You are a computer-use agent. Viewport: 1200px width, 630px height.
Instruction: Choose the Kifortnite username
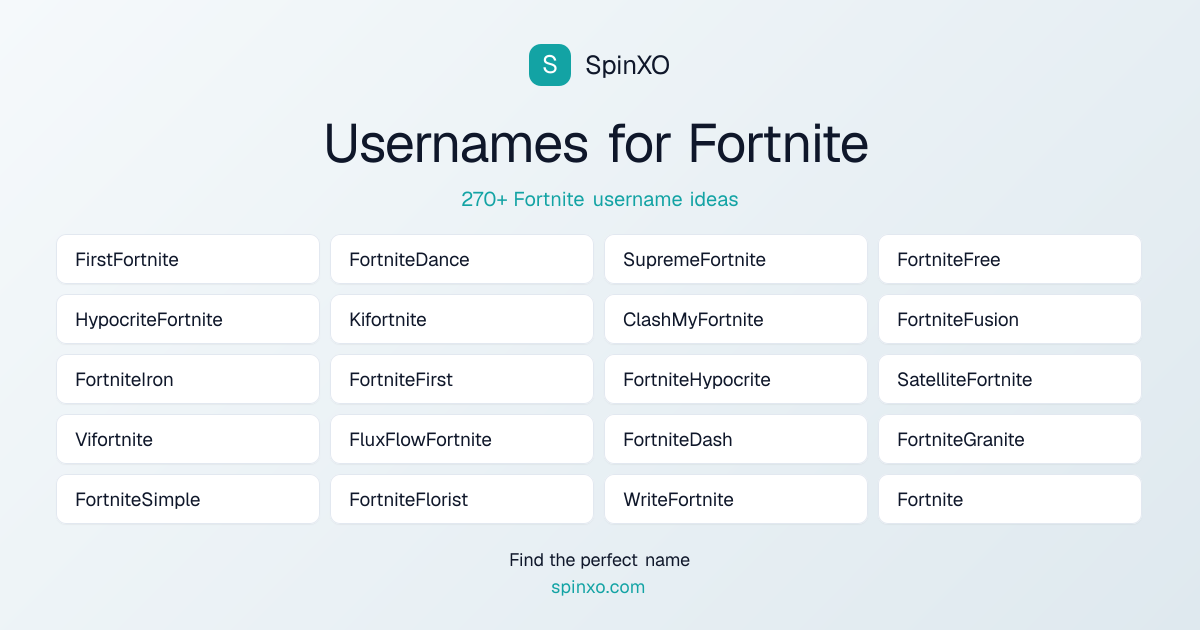click(x=462, y=319)
